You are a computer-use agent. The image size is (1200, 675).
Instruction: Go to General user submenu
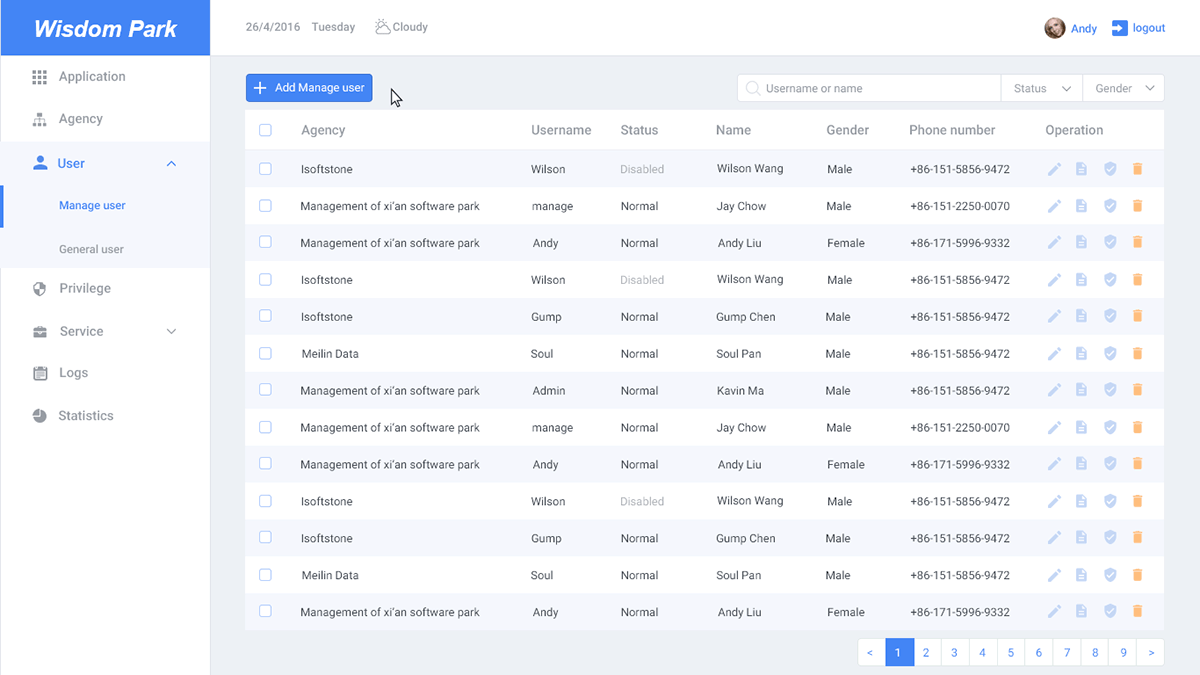(91, 249)
